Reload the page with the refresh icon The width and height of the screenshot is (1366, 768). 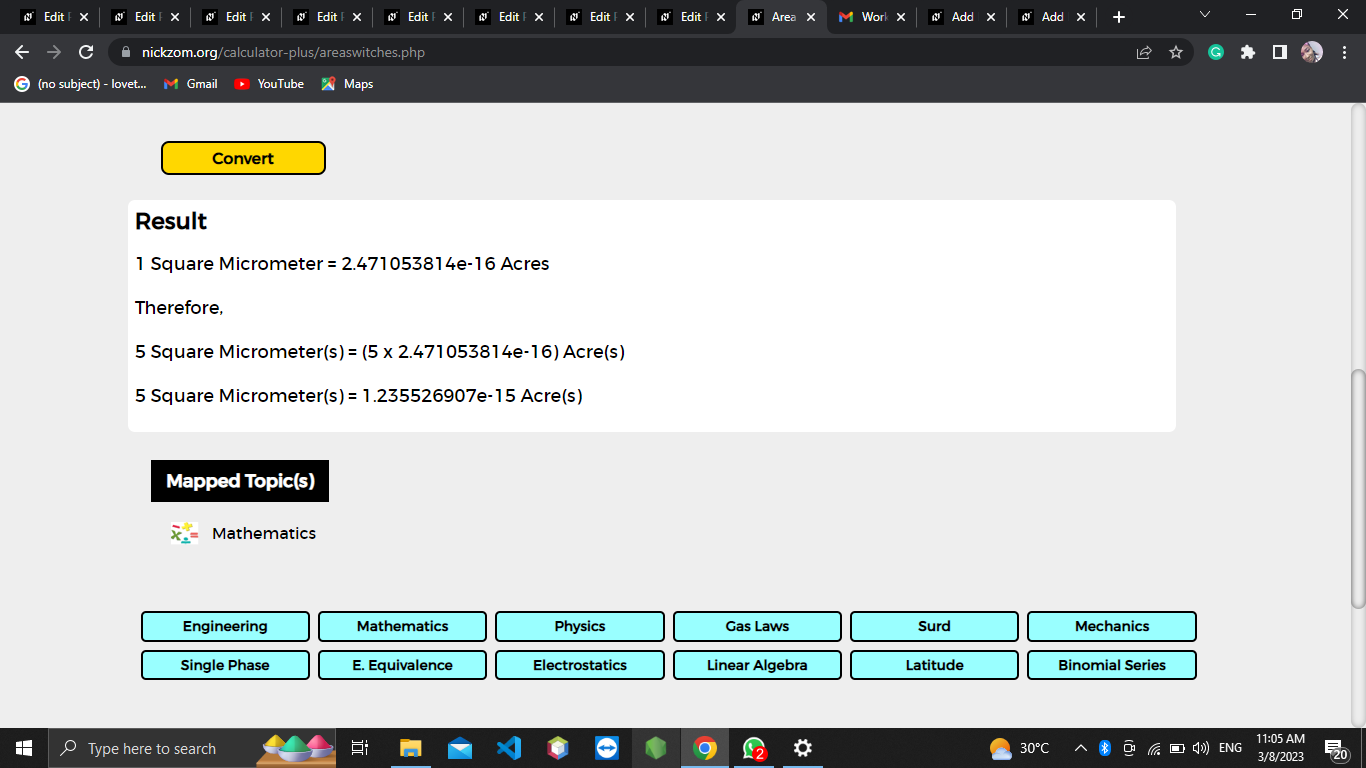tap(86, 52)
